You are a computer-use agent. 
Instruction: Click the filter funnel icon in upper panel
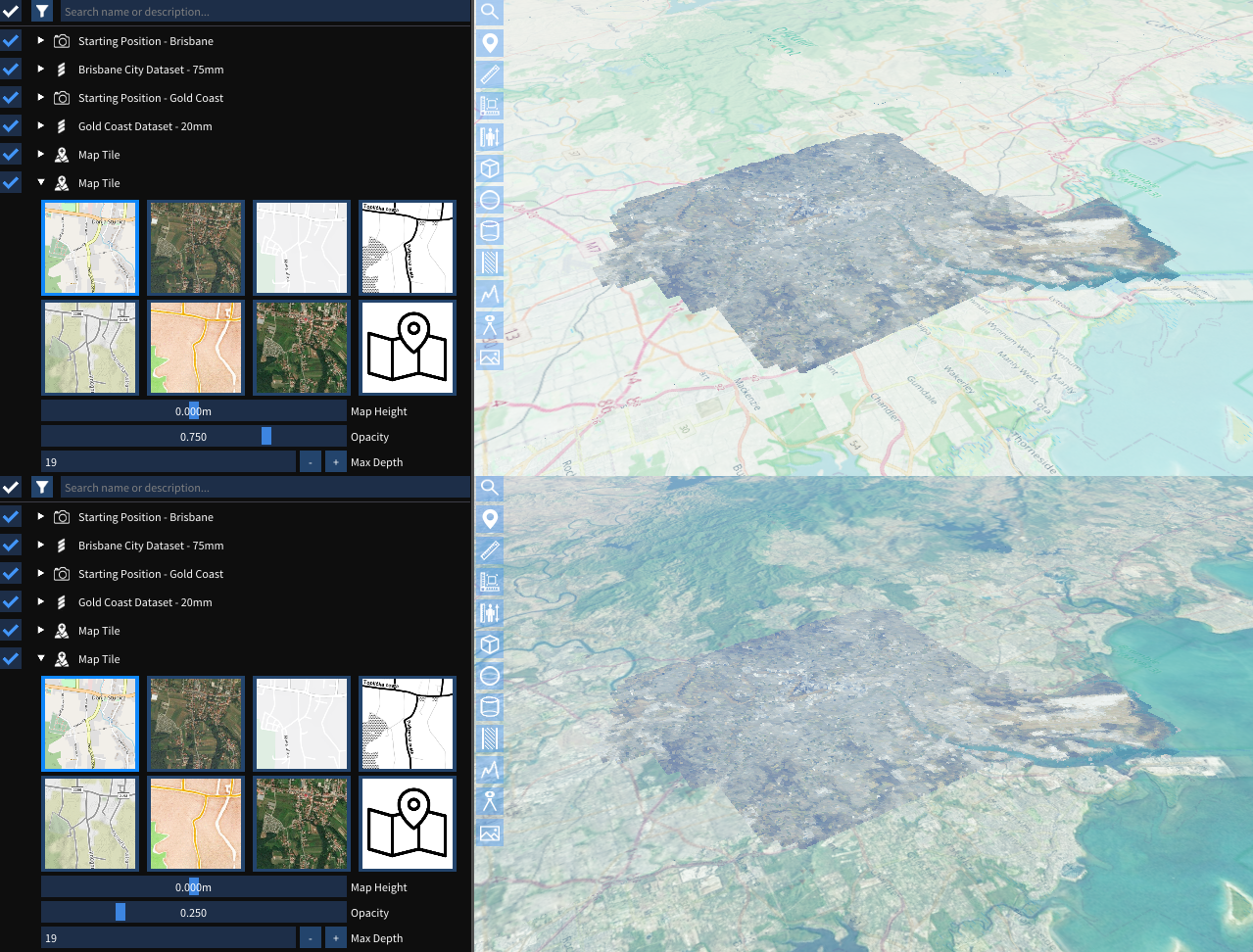pos(42,12)
